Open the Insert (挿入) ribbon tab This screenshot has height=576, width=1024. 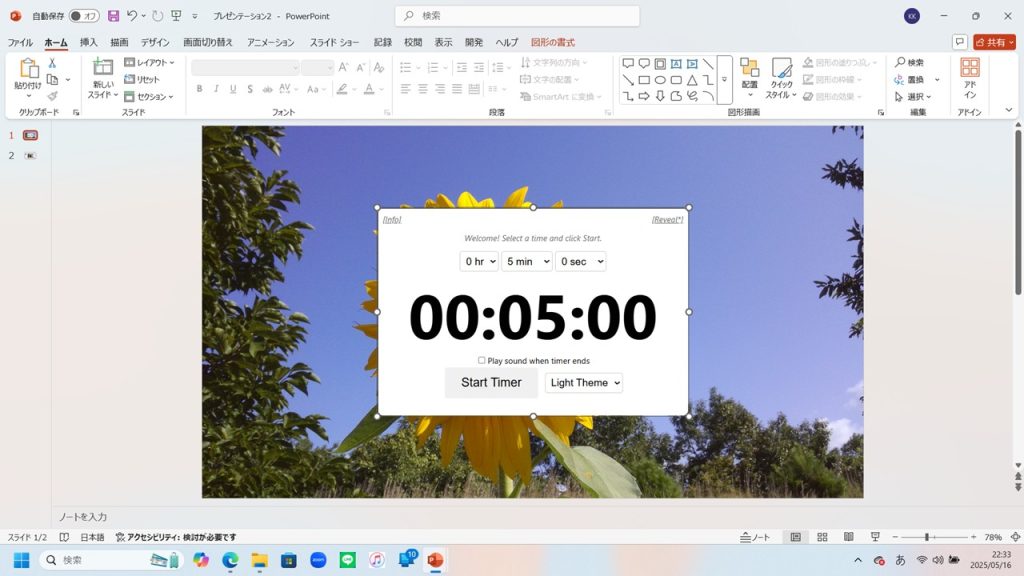(89, 42)
